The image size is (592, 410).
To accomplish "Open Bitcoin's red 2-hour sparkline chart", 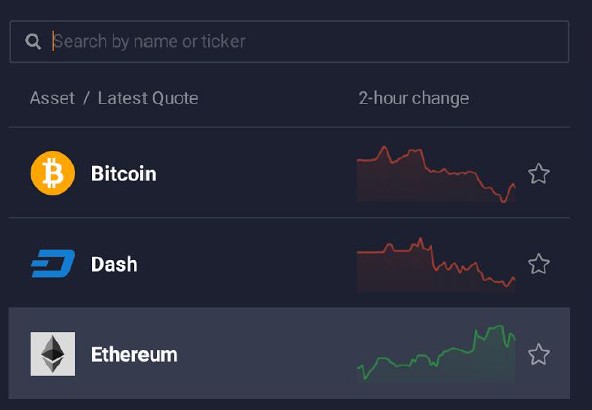I will coord(436,174).
